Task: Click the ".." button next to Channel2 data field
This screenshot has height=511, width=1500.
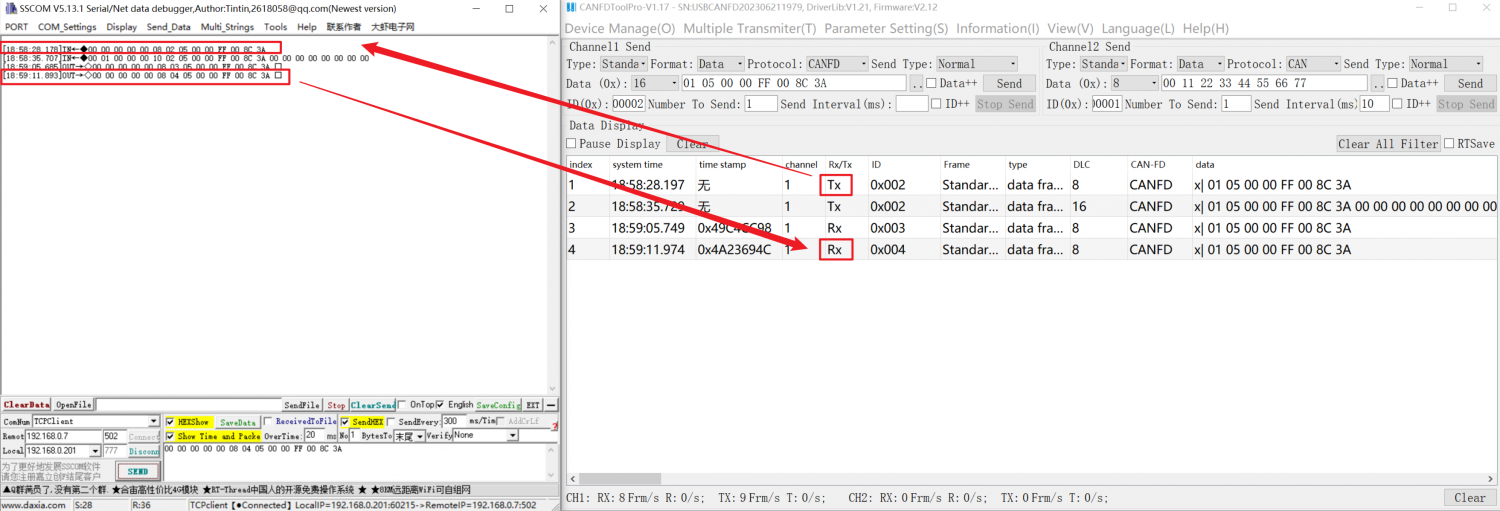Action: point(1378,84)
